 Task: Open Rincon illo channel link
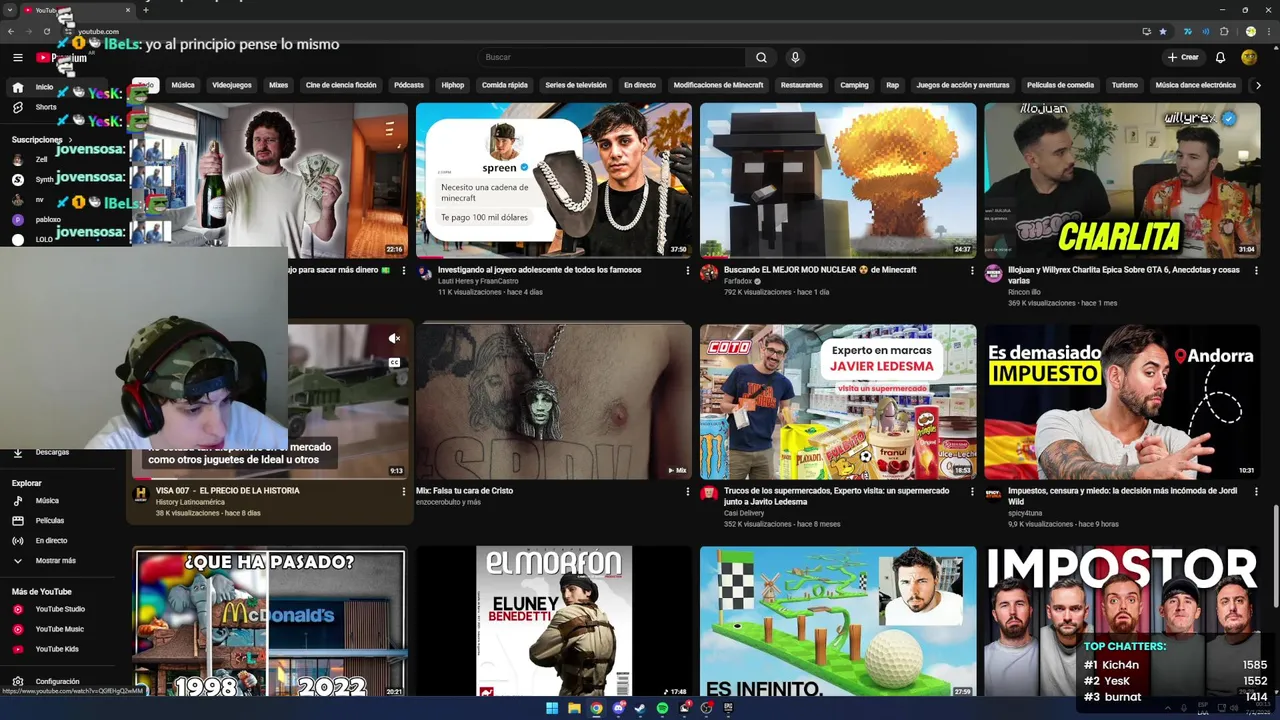[x=1025, y=292]
